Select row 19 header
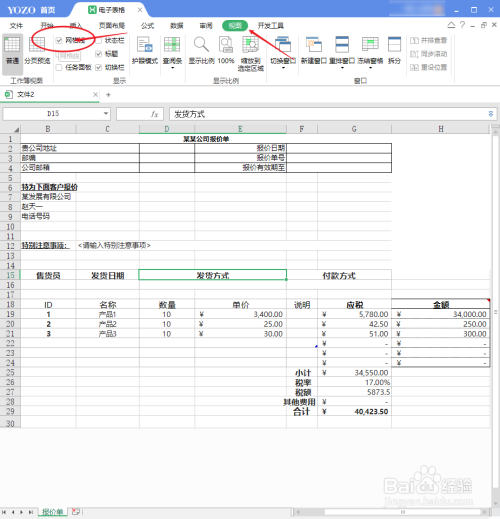 click(10, 314)
